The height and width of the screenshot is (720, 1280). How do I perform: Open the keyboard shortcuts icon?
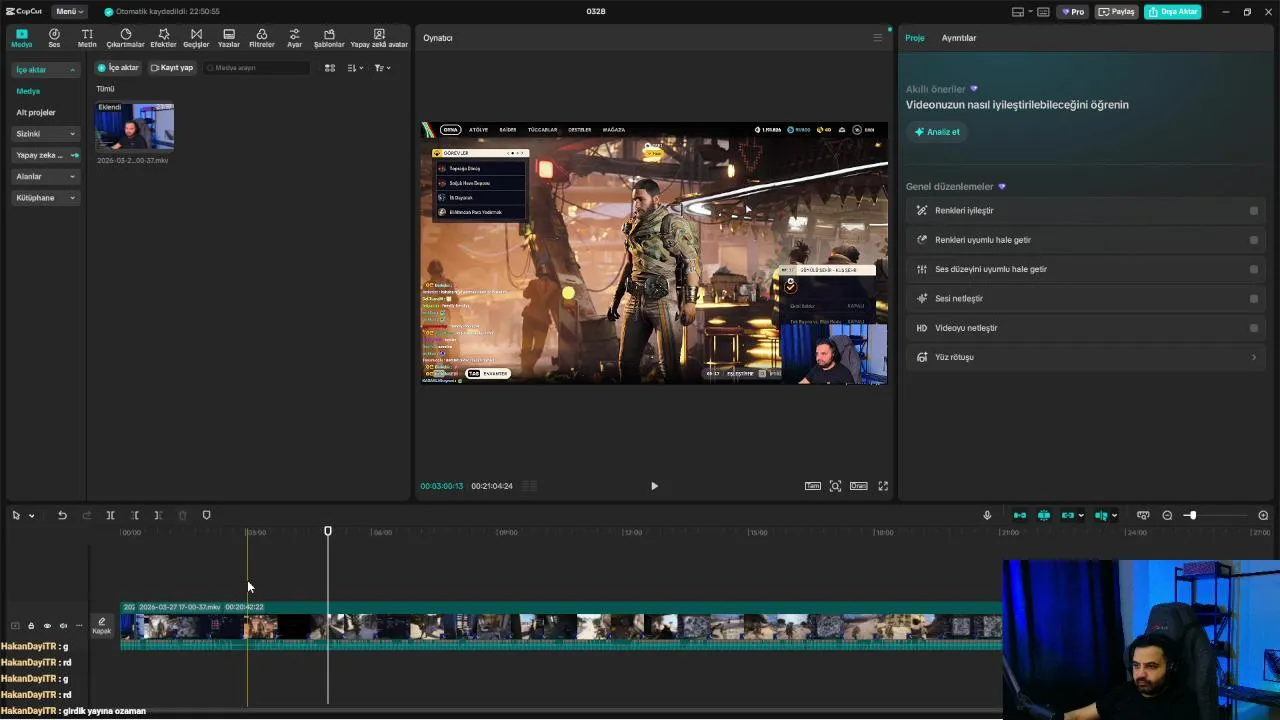pos(1043,12)
